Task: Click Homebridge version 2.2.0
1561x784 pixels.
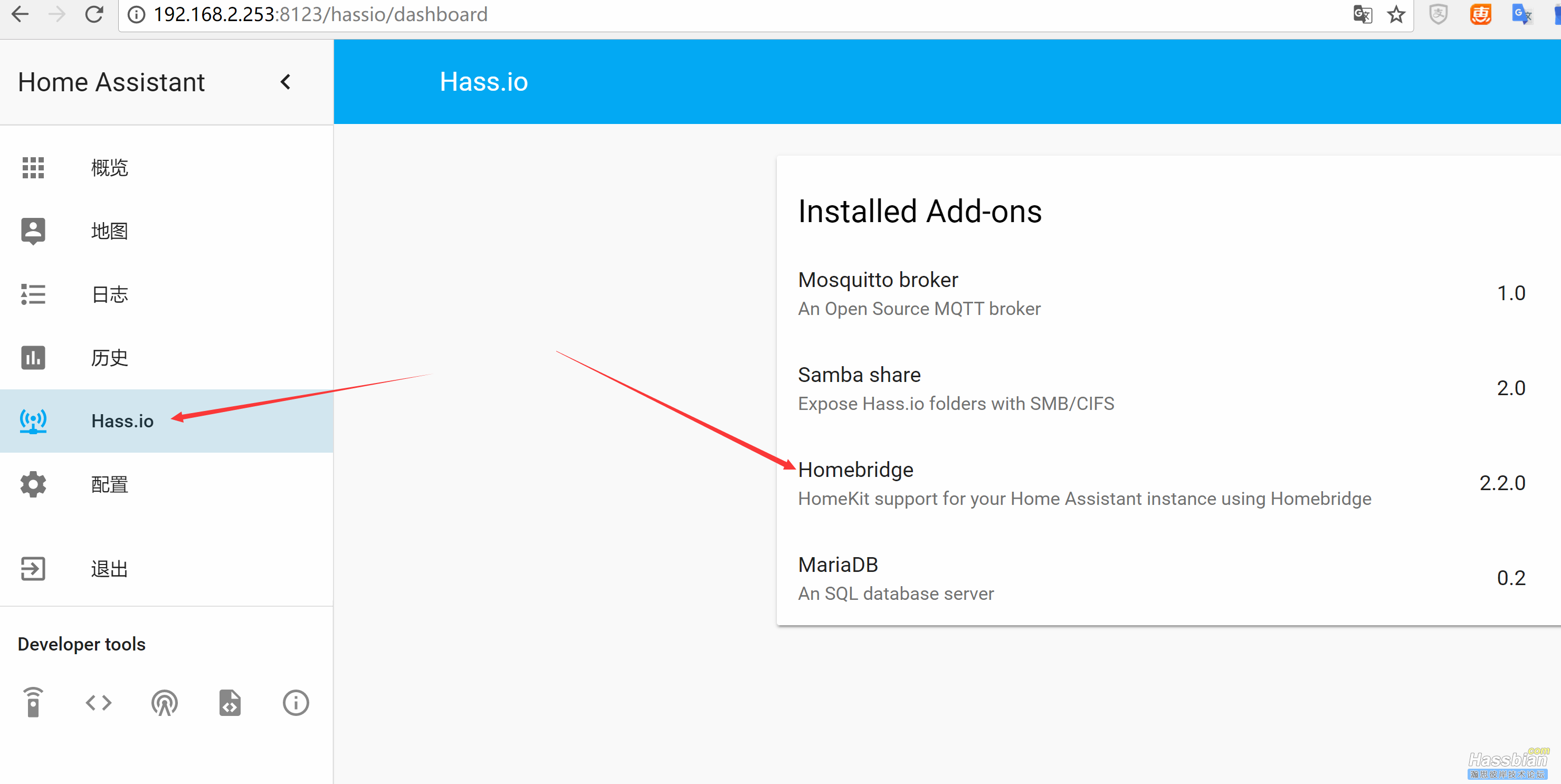Action: [x=1502, y=483]
